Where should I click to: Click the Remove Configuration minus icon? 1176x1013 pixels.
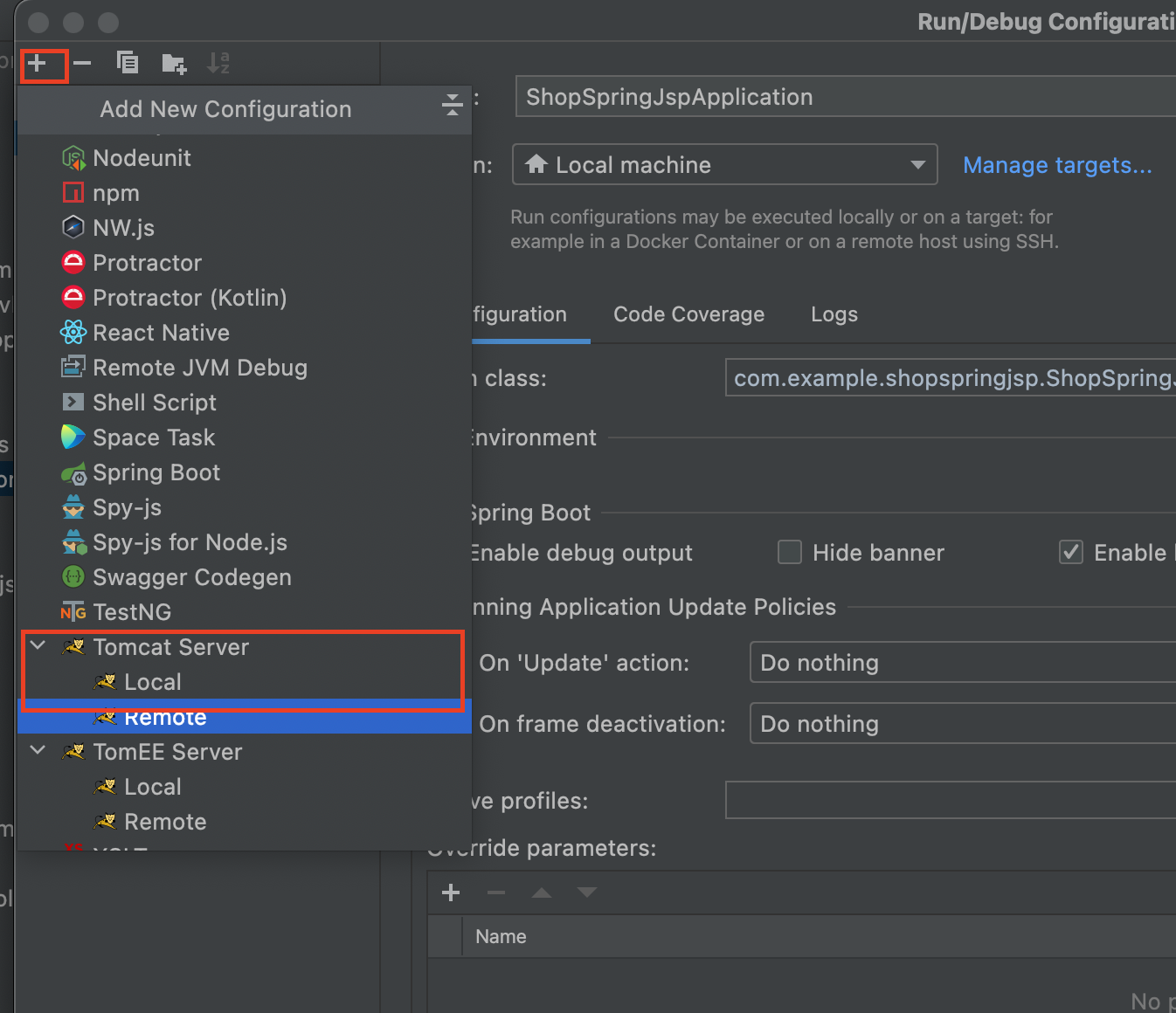82,63
